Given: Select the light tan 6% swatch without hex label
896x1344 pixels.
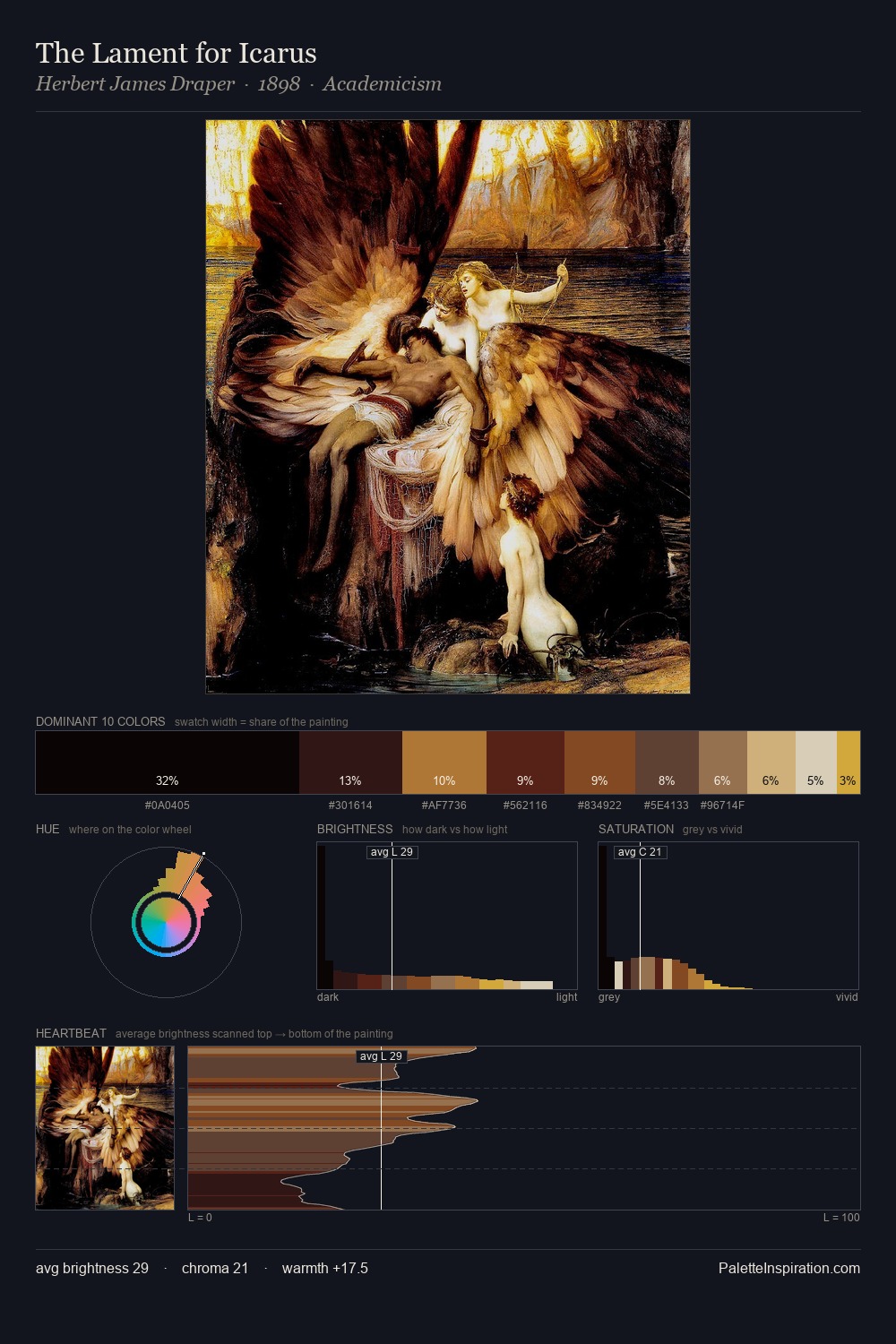Looking at the screenshot, I should pyautogui.click(x=771, y=762).
